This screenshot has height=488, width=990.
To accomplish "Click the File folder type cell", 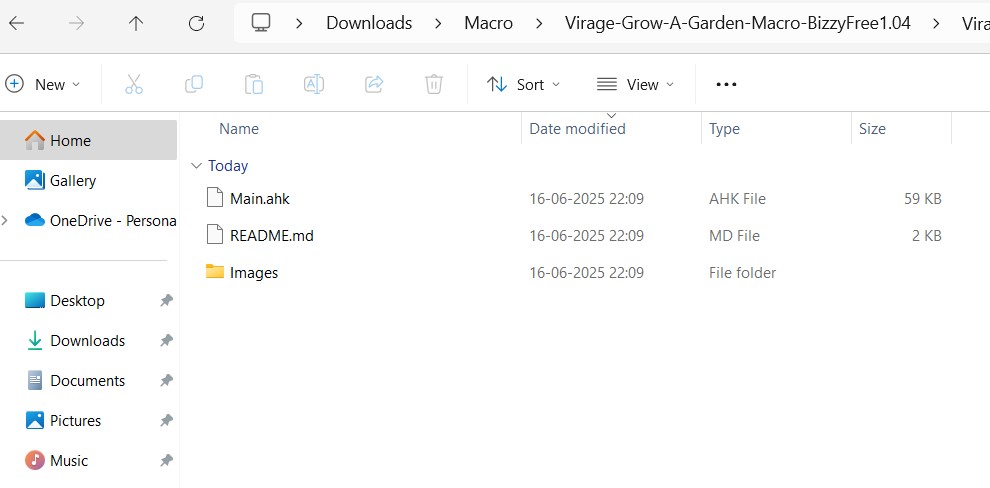I will pos(742,273).
